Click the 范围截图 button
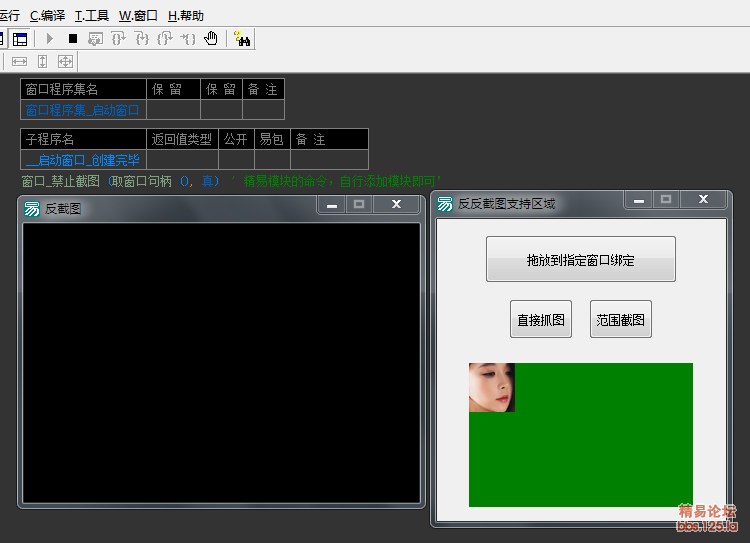Screen dimensions: 750x543 coord(620,319)
